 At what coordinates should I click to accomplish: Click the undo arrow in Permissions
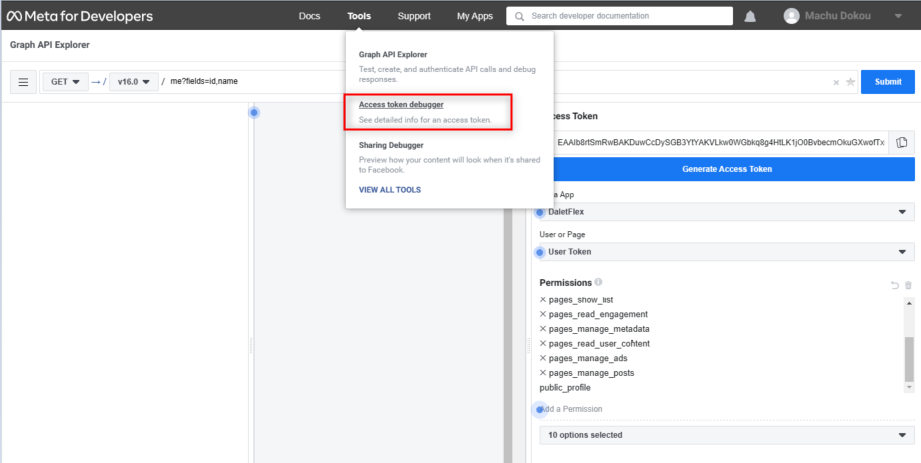tap(895, 285)
